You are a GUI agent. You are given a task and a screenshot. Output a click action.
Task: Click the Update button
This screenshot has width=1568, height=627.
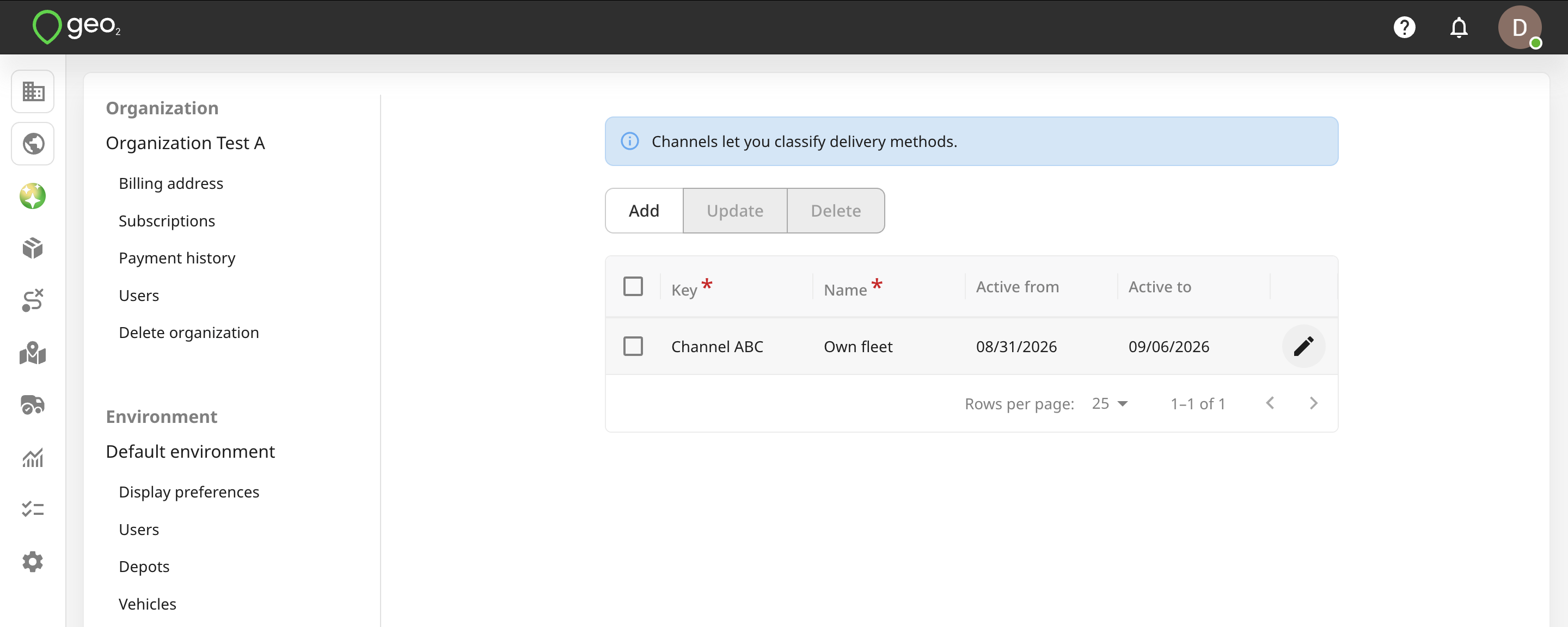[734, 211]
